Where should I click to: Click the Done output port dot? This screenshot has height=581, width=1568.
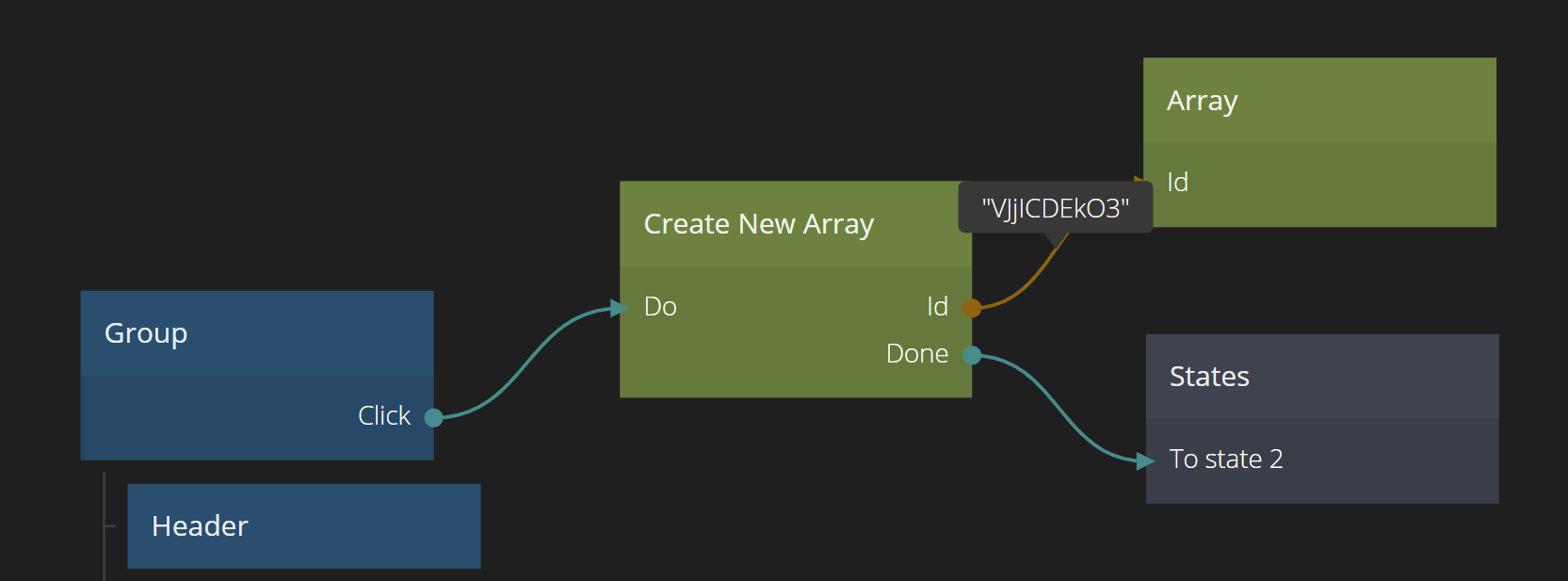(x=972, y=355)
